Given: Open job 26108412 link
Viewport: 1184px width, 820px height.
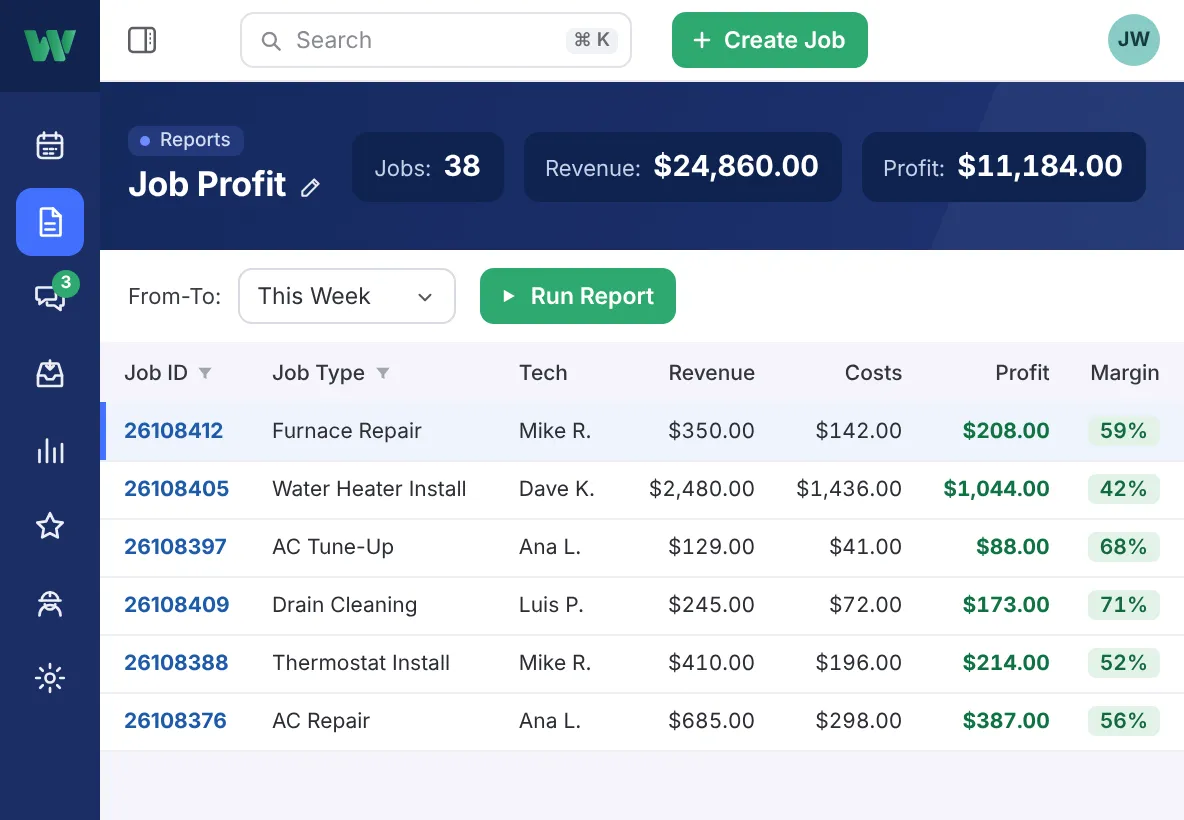Looking at the screenshot, I should point(174,430).
